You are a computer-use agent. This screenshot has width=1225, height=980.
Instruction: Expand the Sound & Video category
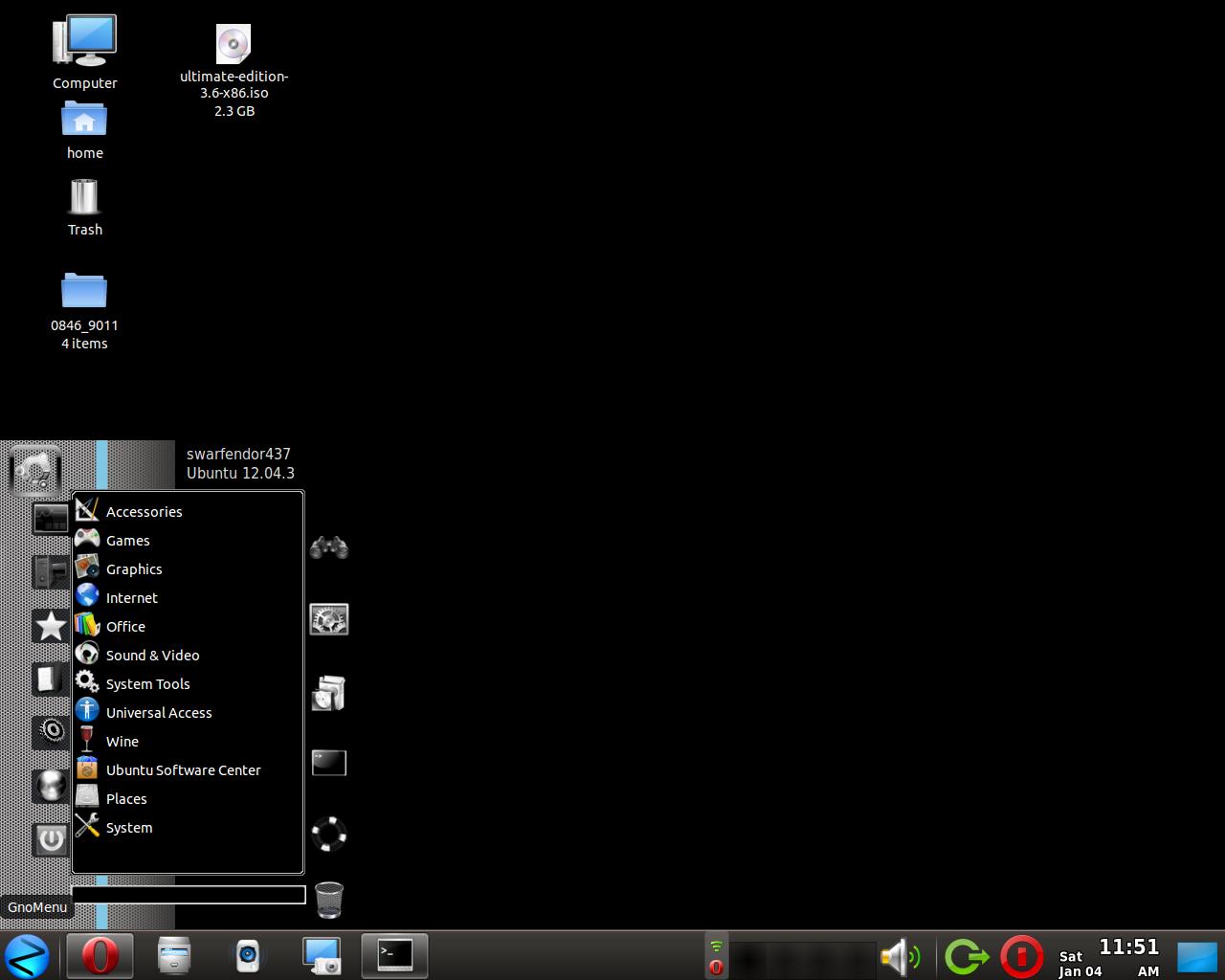[152, 656]
